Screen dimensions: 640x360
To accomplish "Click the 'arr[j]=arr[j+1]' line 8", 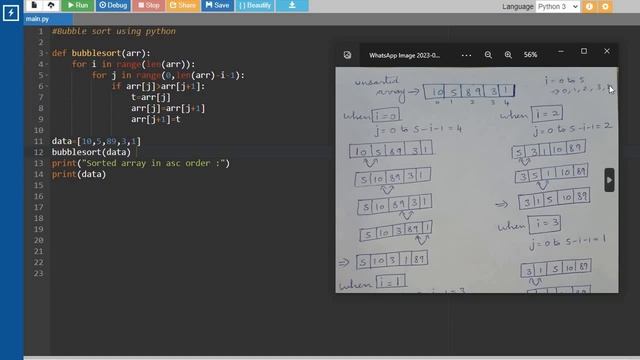I will point(168,108).
